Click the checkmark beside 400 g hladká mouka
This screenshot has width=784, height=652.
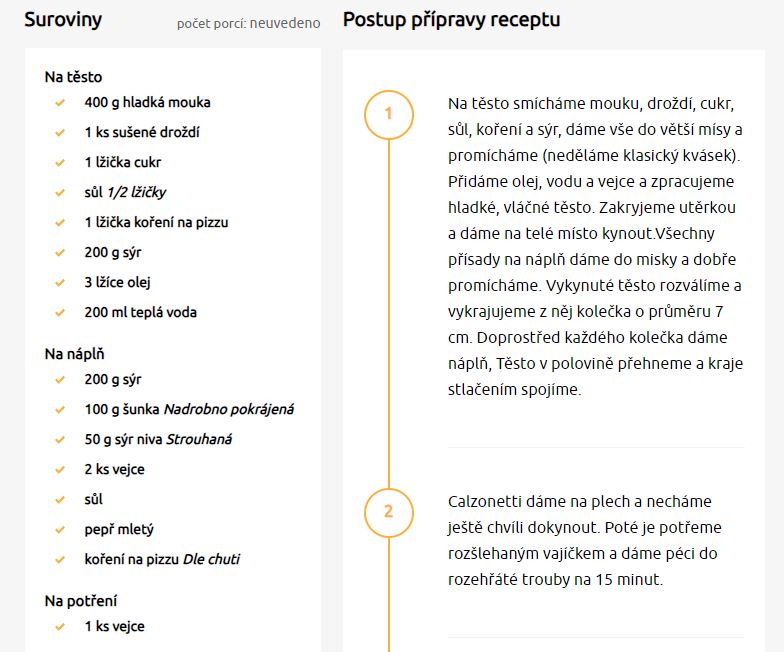[x=61, y=102]
